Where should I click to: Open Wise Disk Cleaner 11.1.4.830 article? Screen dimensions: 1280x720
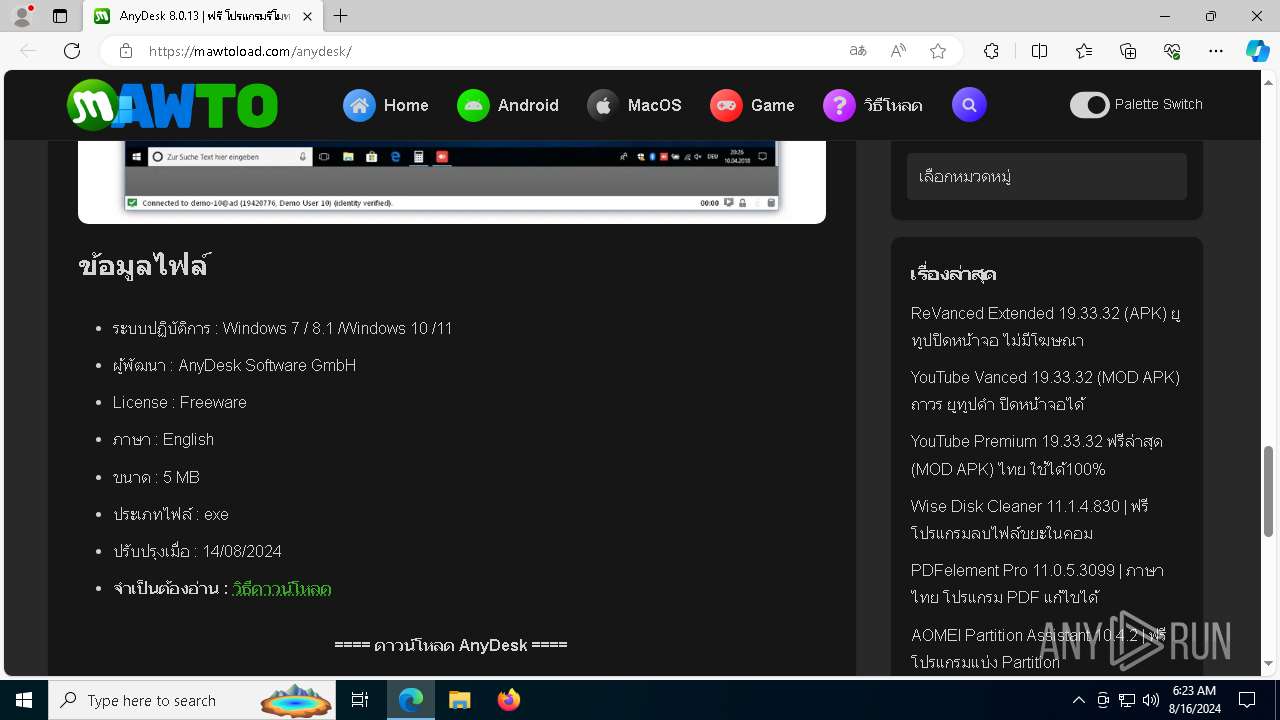(x=1029, y=520)
